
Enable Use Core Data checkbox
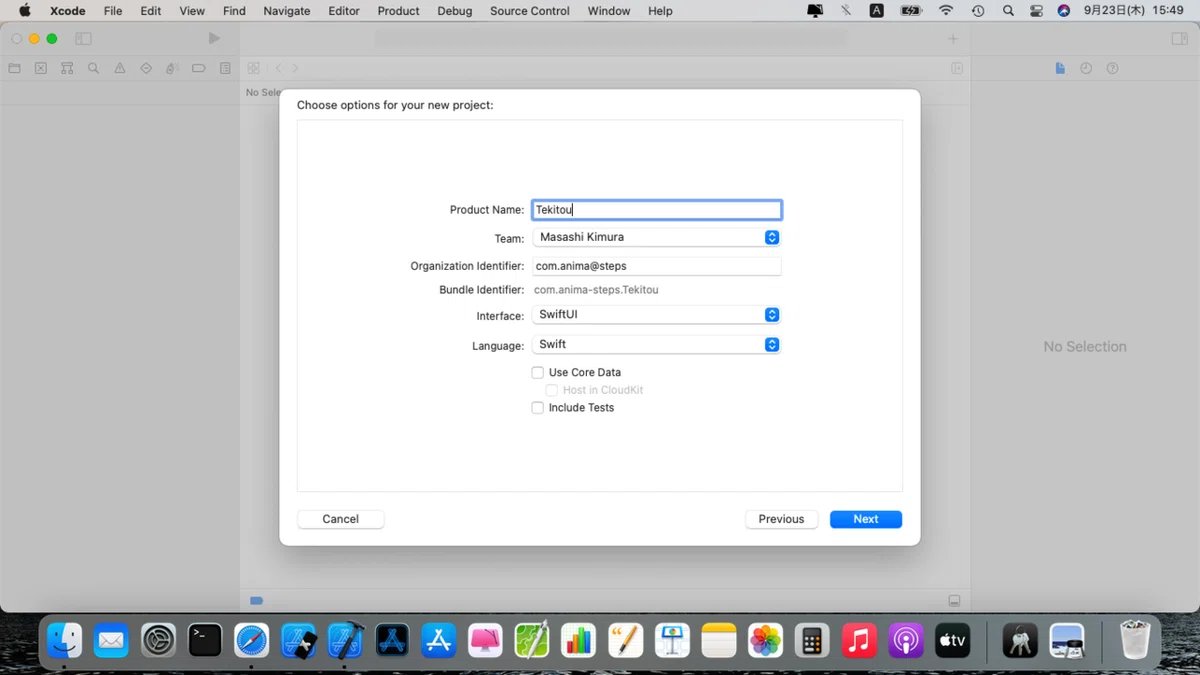pyautogui.click(x=538, y=372)
